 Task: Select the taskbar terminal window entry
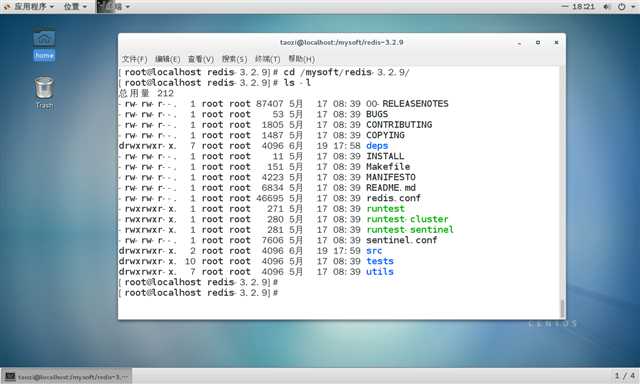click(67, 377)
